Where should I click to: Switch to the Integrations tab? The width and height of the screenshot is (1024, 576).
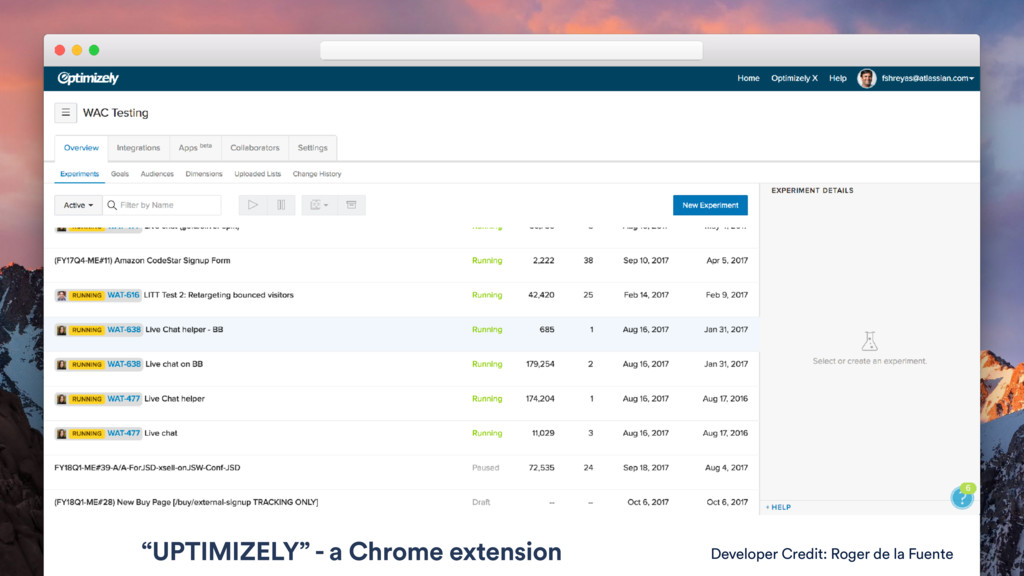pyautogui.click(x=138, y=148)
